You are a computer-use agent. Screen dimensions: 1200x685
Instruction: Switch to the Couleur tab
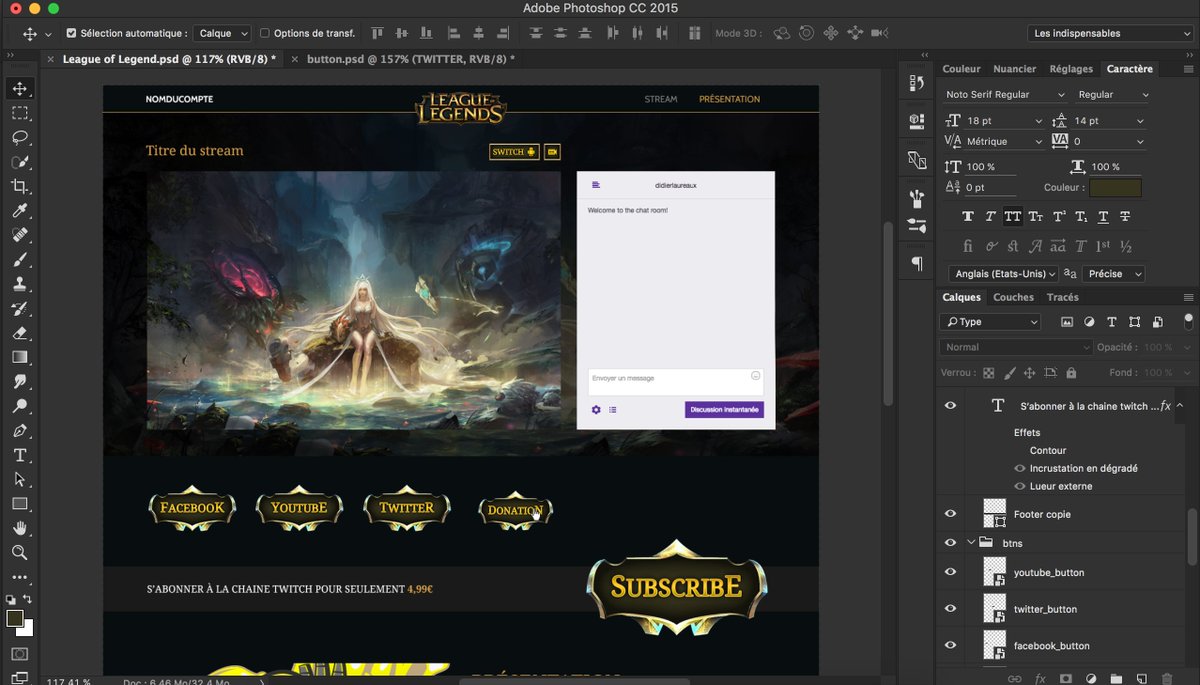point(961,69)
